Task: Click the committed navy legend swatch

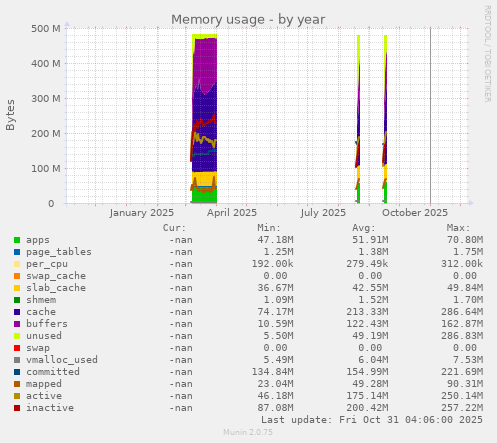Action: coord(17,372)
